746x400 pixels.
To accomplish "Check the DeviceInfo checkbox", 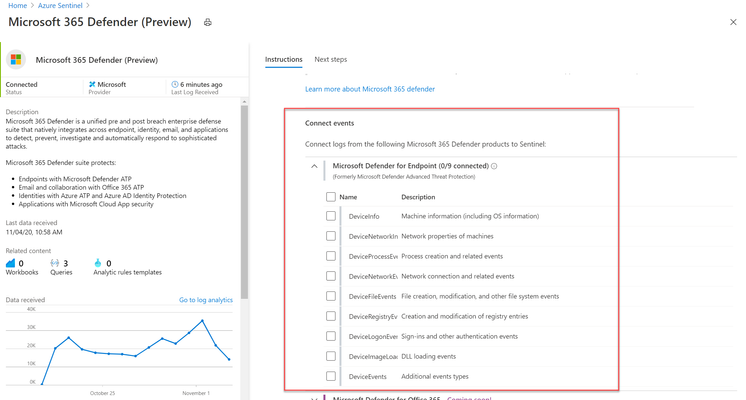I will coord(331,216).
